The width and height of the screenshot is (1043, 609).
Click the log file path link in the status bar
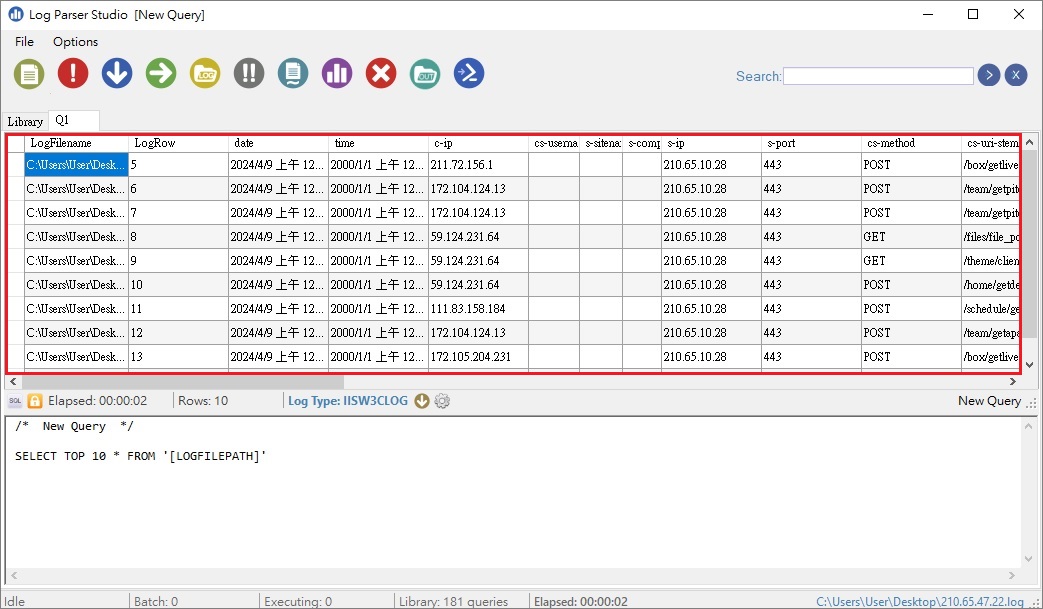(920, 601)
